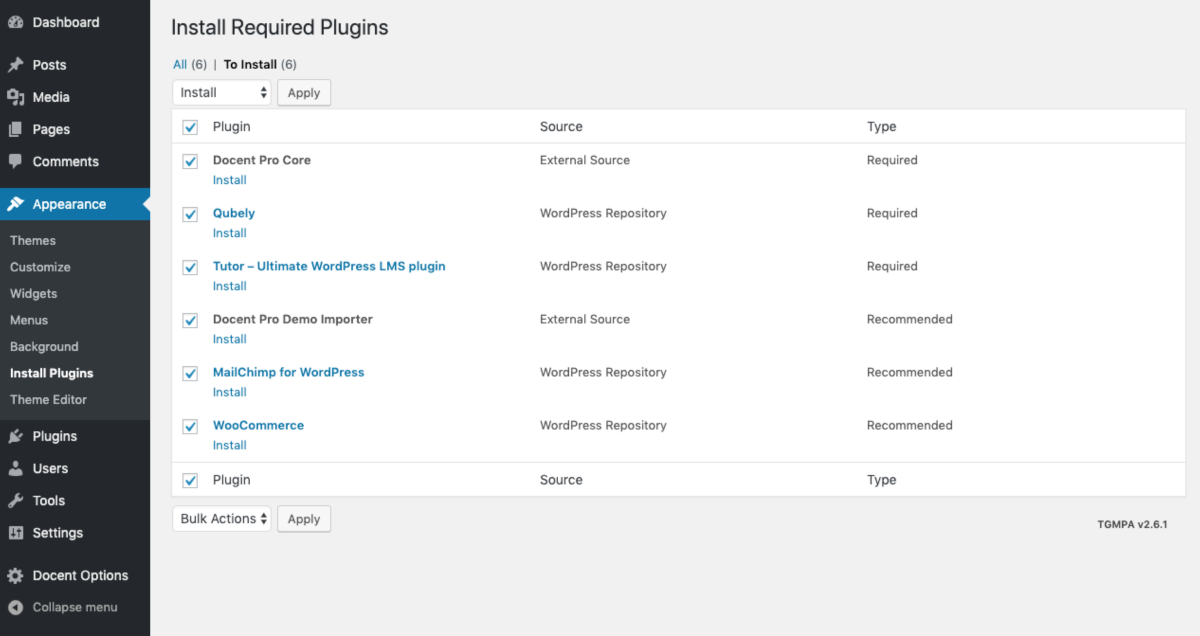Select the Appearance menu
The image size is (1200, 636).
click(75, 204)
